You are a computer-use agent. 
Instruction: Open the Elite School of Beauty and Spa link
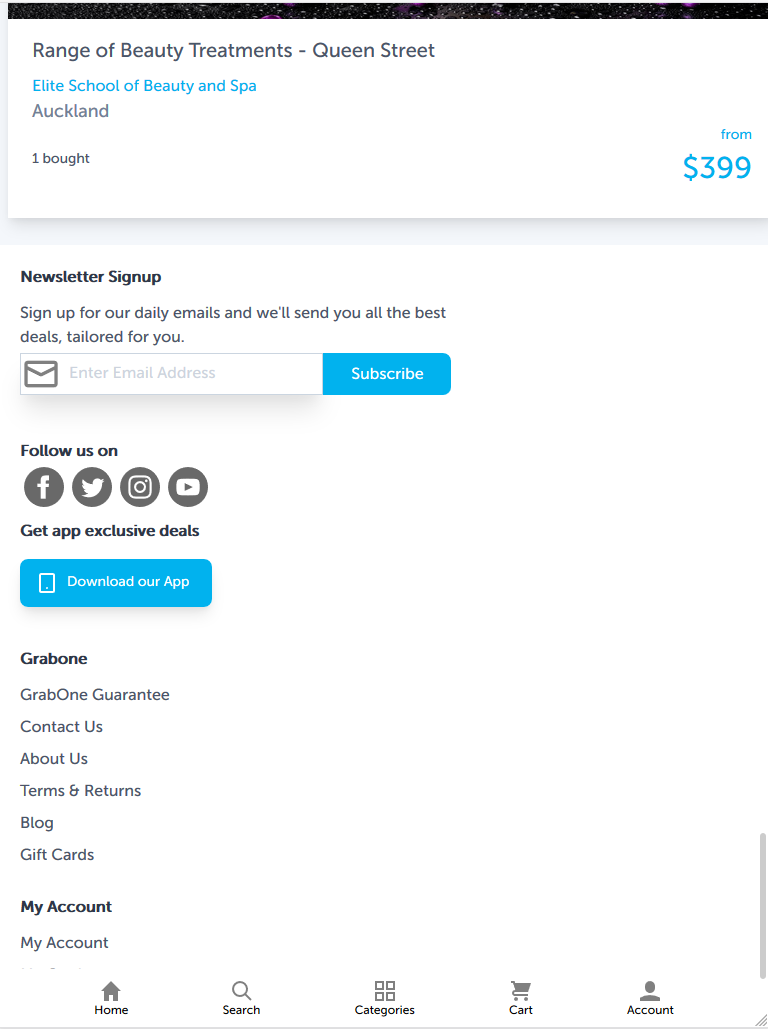[144, 86]
